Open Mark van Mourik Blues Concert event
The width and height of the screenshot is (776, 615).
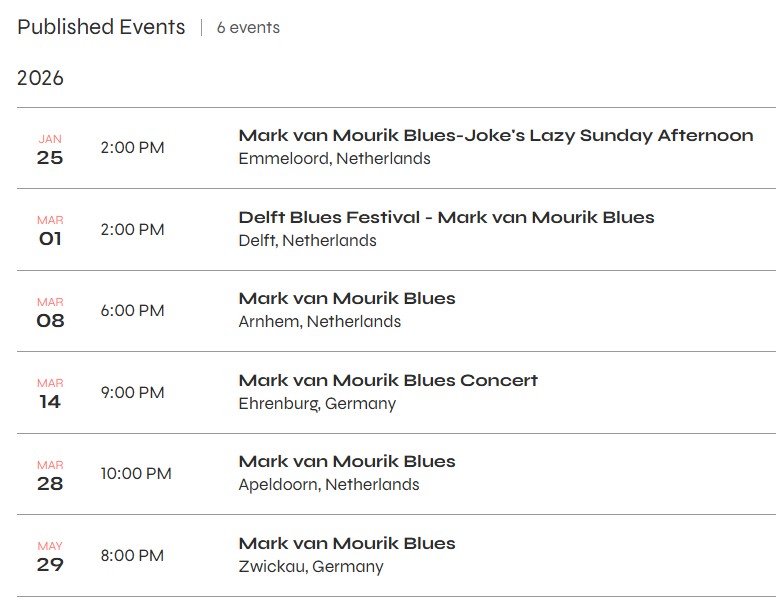click(388, 380)
